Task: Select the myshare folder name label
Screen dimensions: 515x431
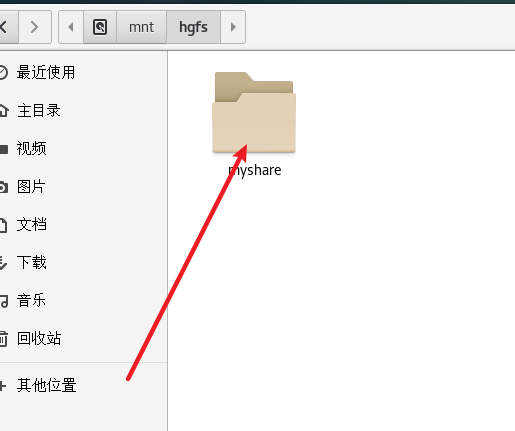Action: pos(255,170)
